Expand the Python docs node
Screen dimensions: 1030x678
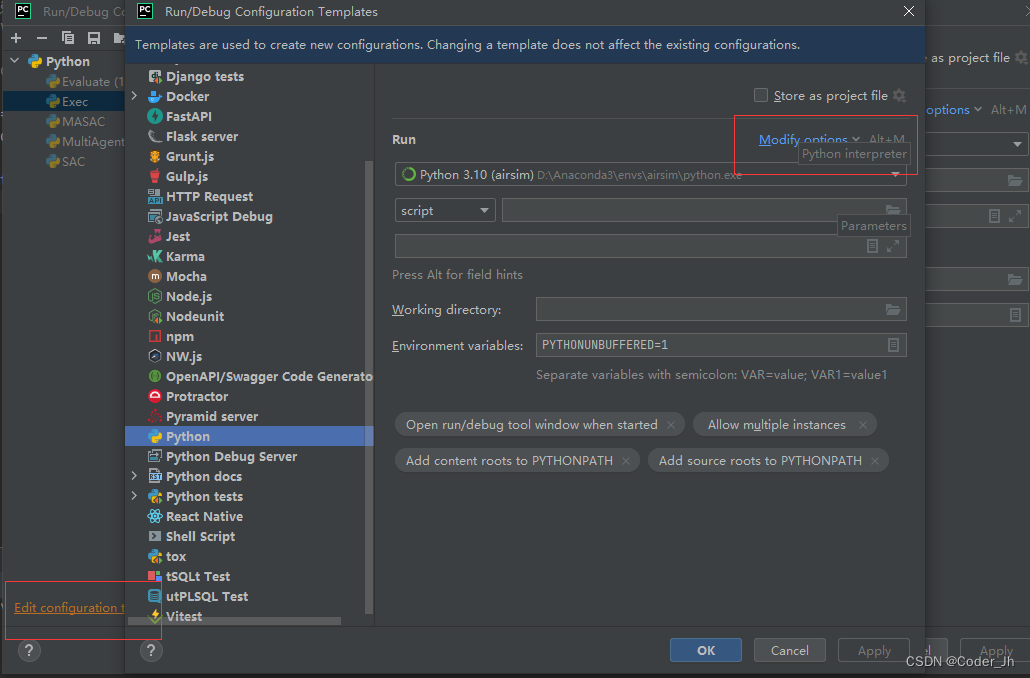click(135, 476)
